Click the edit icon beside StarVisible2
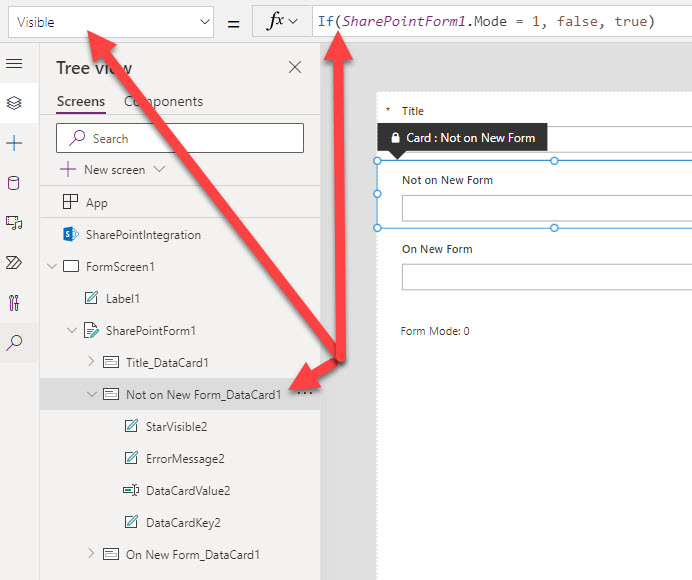 131,426
